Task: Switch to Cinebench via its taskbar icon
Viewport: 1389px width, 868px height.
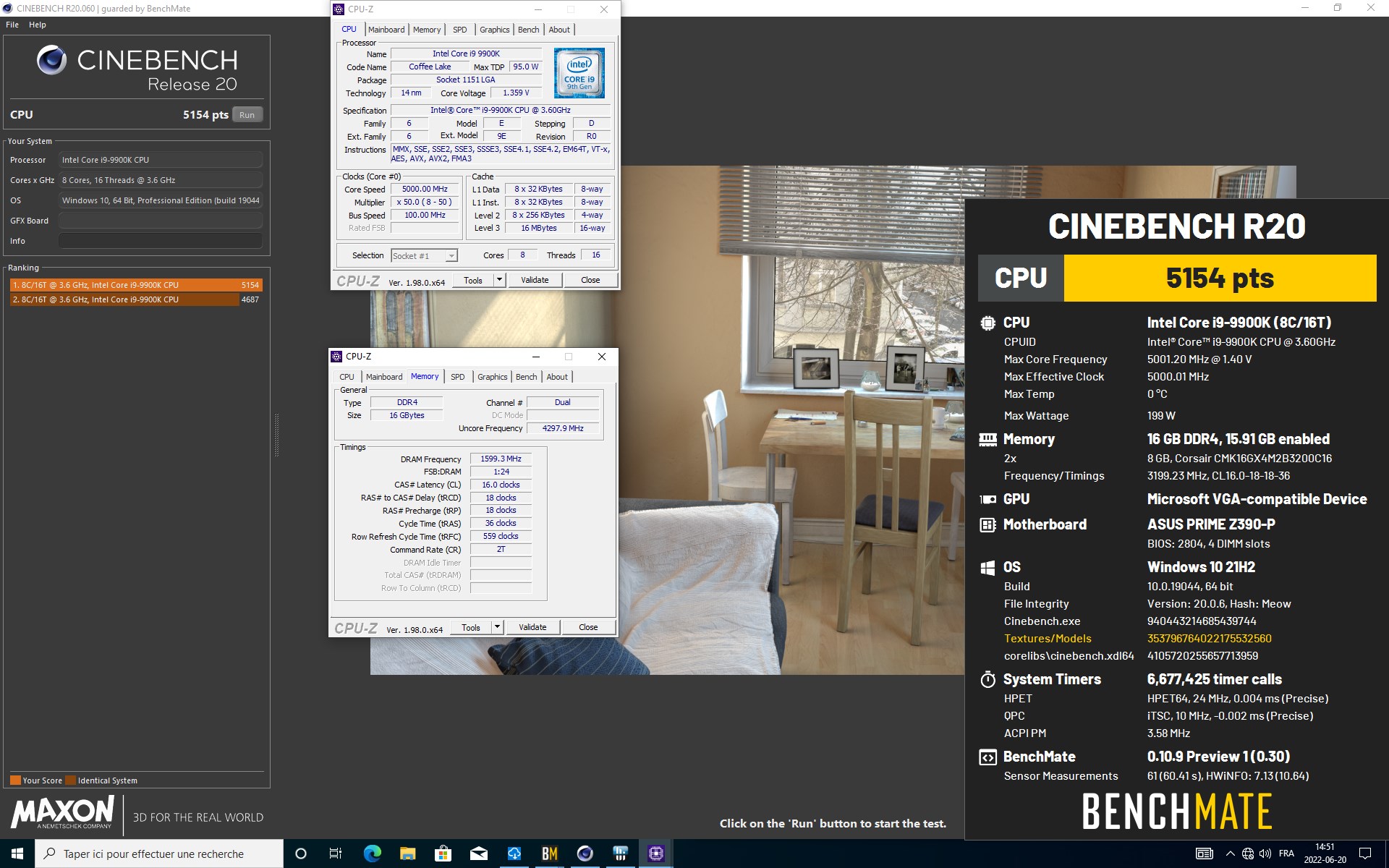Action: (585, 854)
